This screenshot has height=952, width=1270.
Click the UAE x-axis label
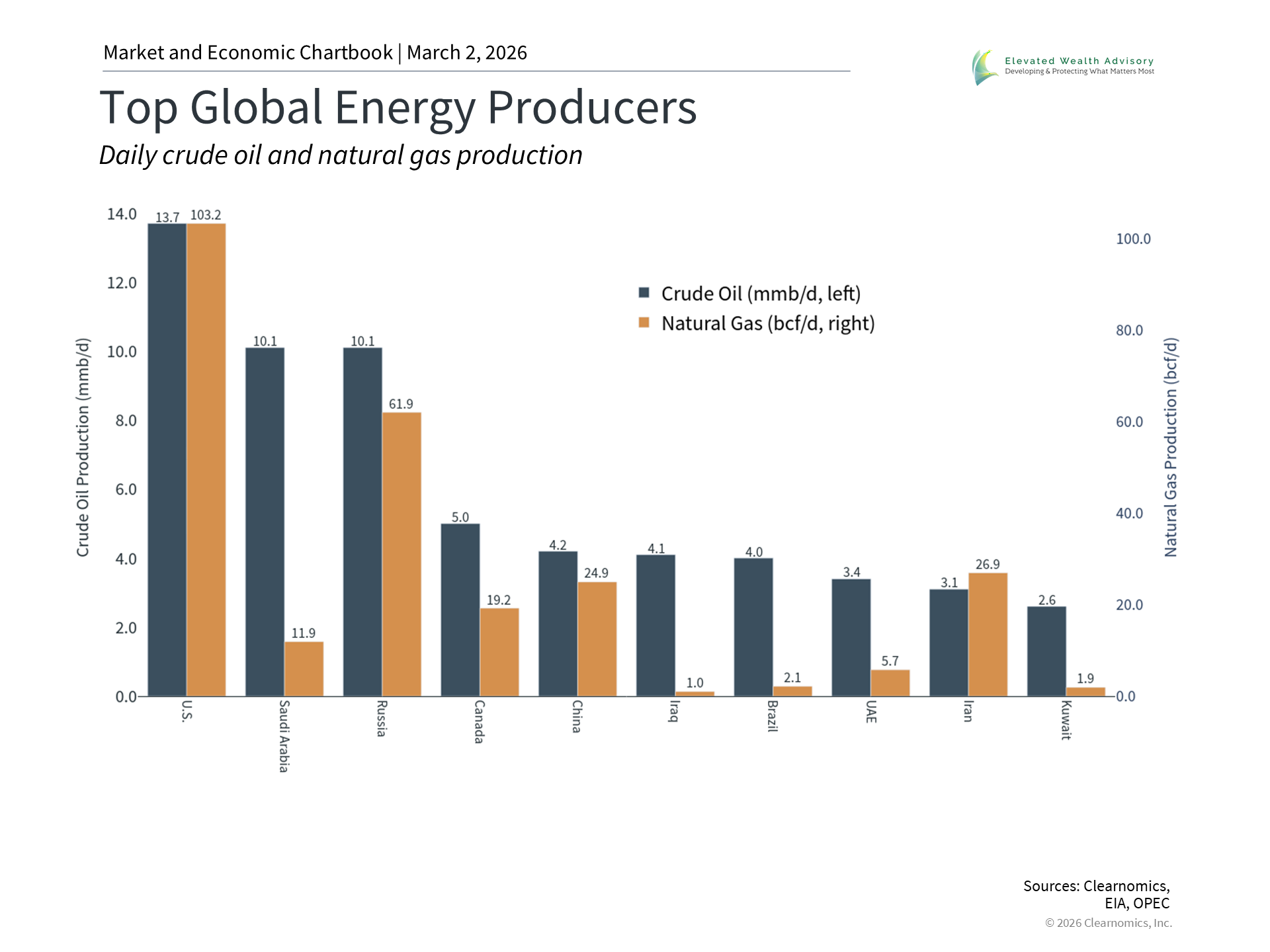[871, 711]
